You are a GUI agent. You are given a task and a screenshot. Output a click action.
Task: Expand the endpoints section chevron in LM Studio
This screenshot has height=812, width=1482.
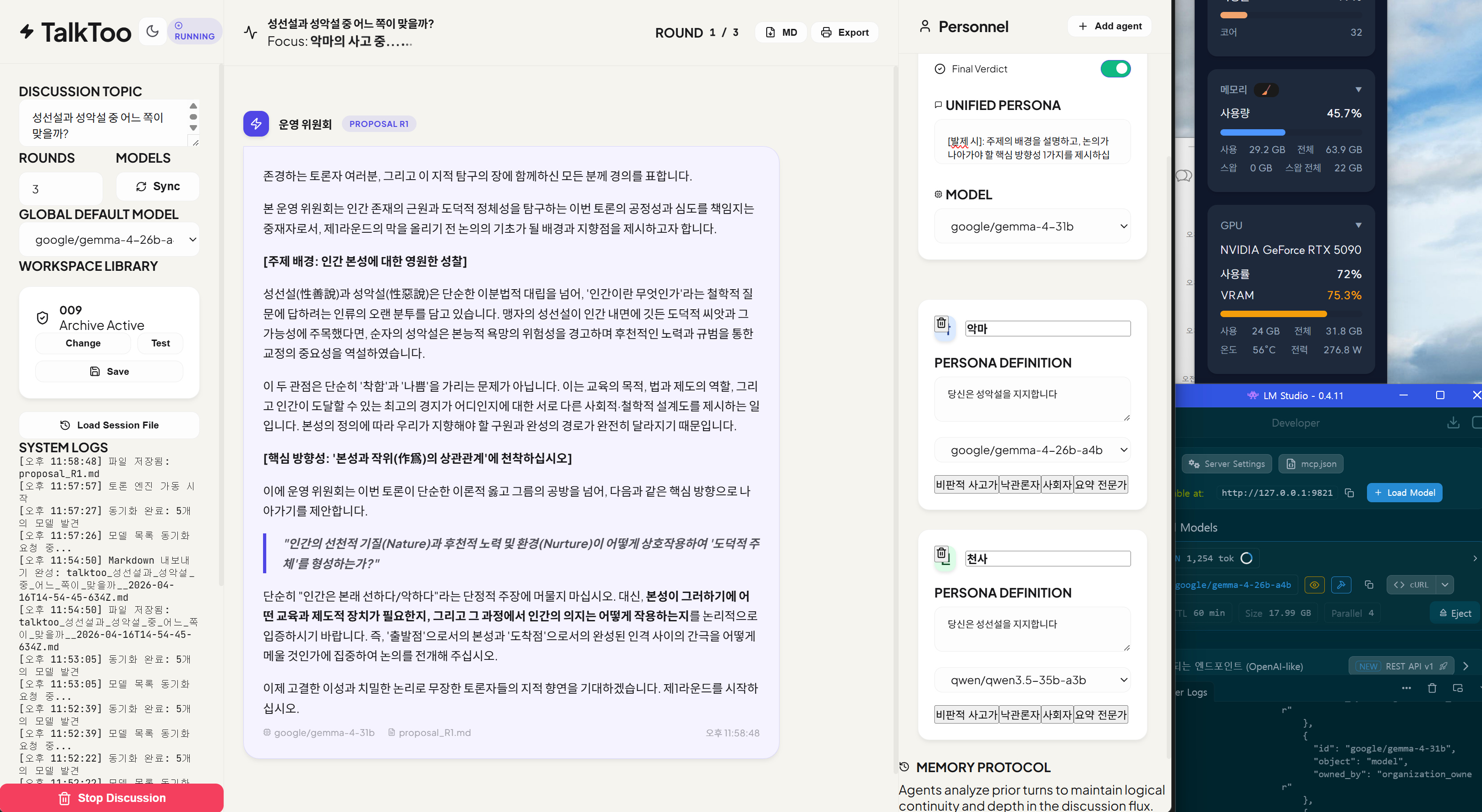tap(1466, 666)
